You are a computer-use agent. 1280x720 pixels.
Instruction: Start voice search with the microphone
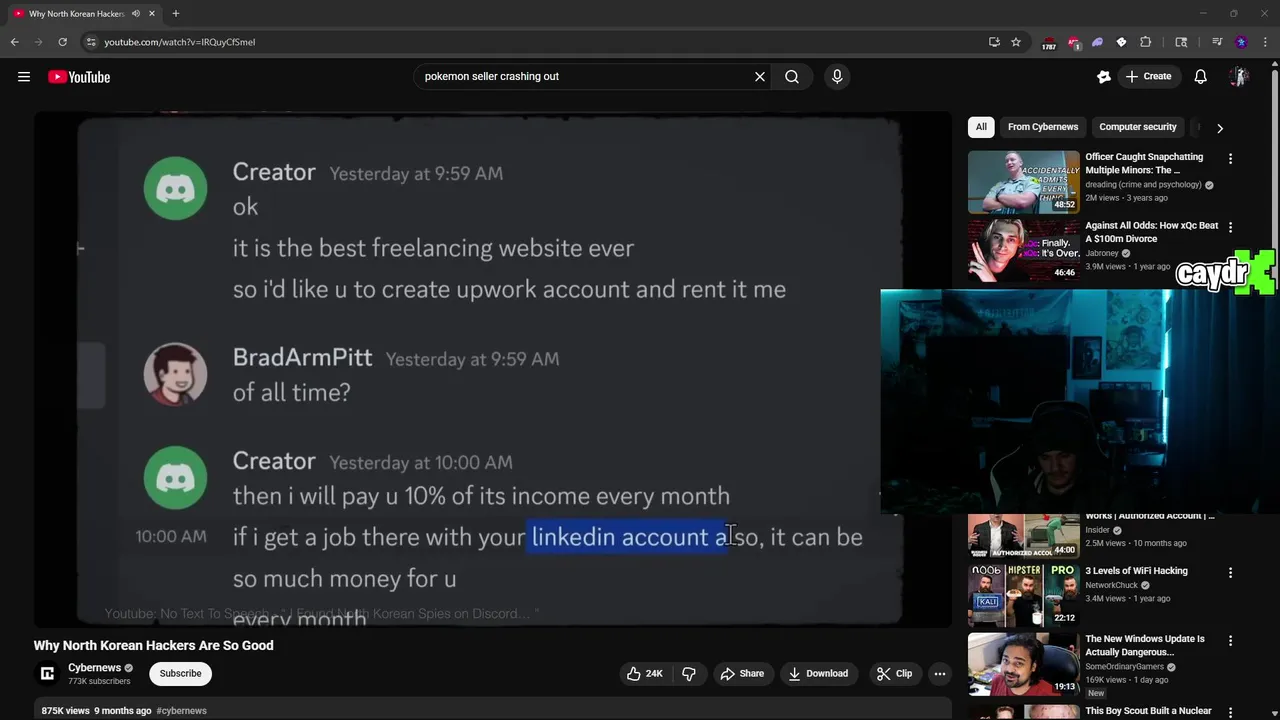click(x=837, y=76)
